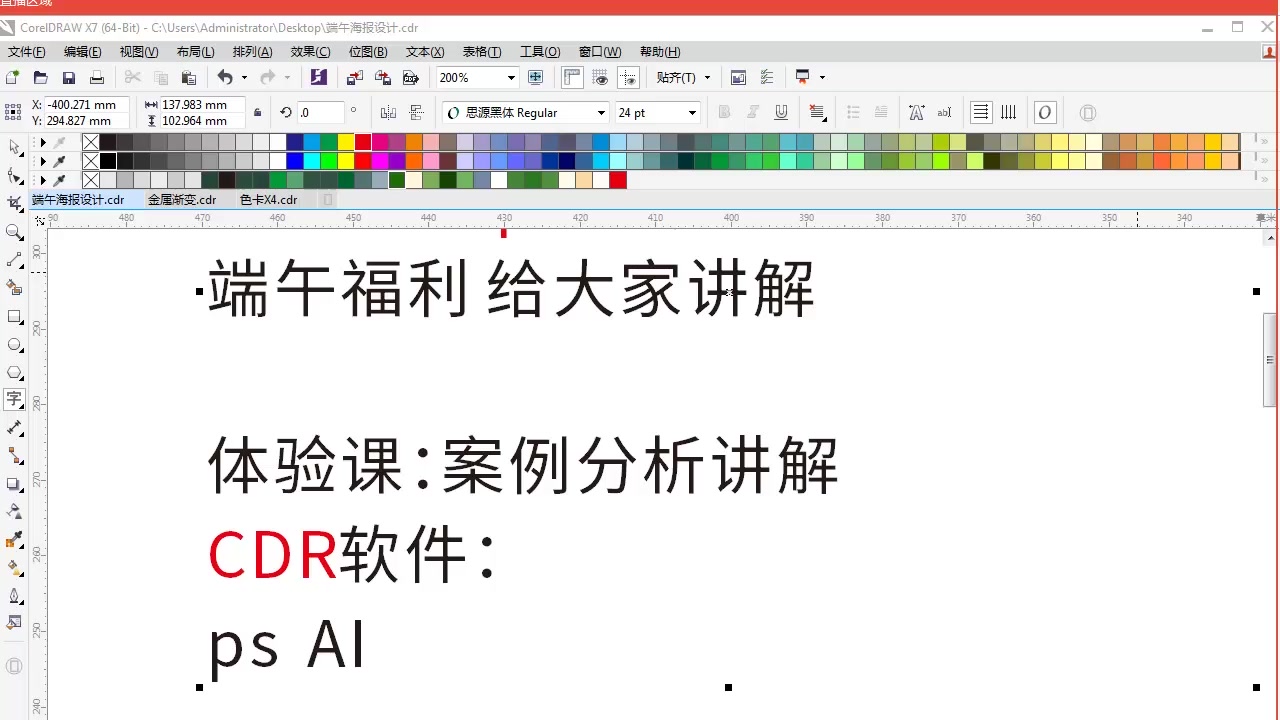Pick the Shape tool

coord(15,176)
